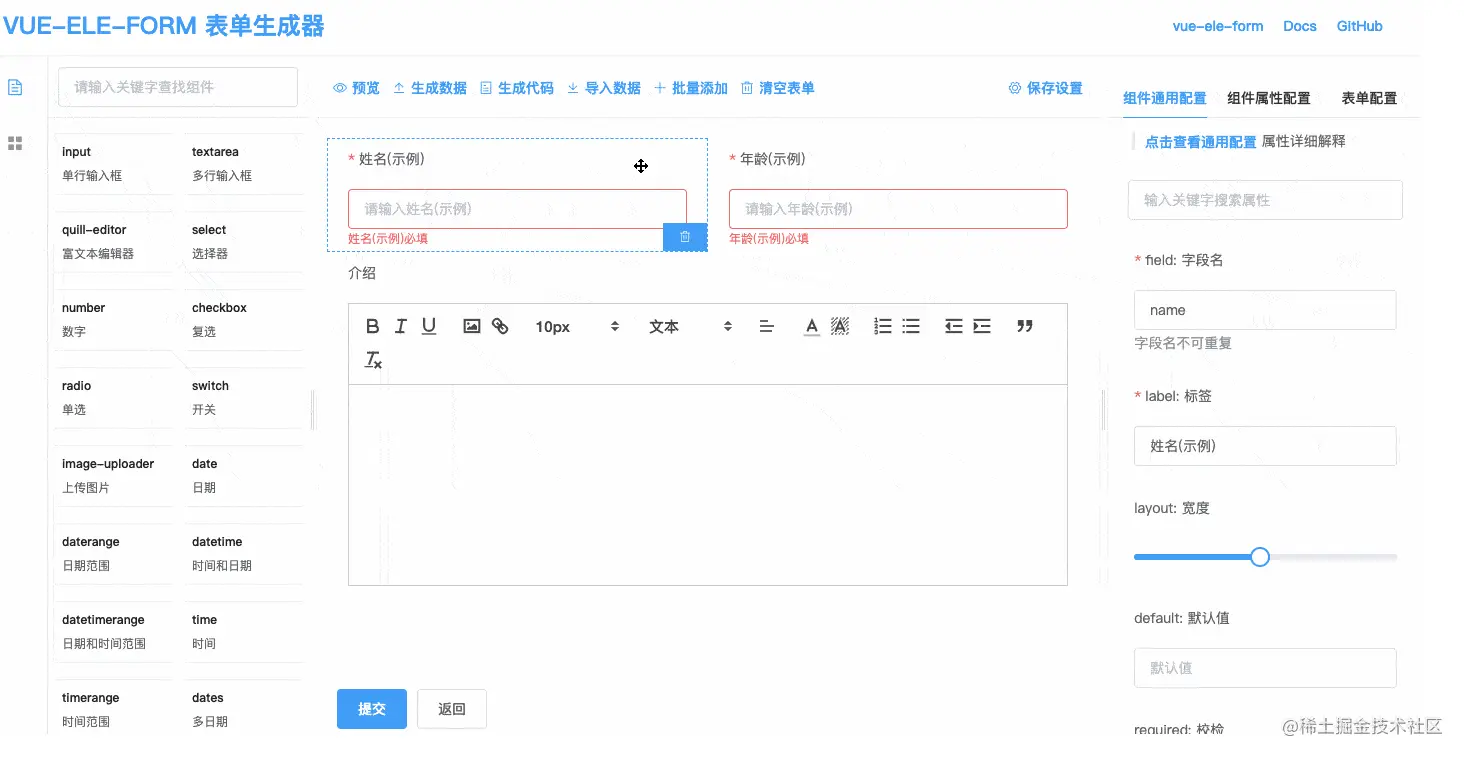Click 预览 preview button

tap(356, 88)
